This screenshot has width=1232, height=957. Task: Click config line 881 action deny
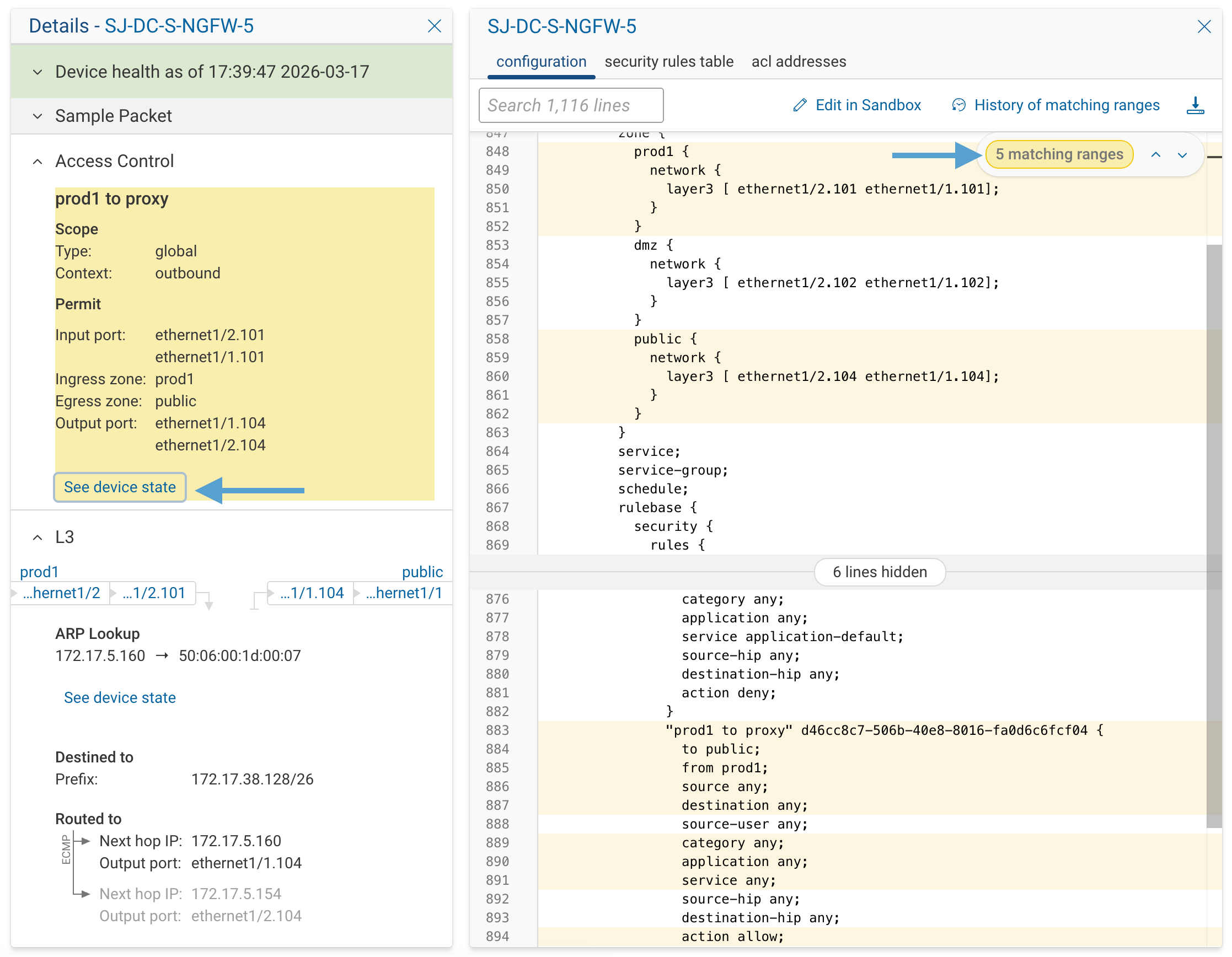(x=729, y=692)
